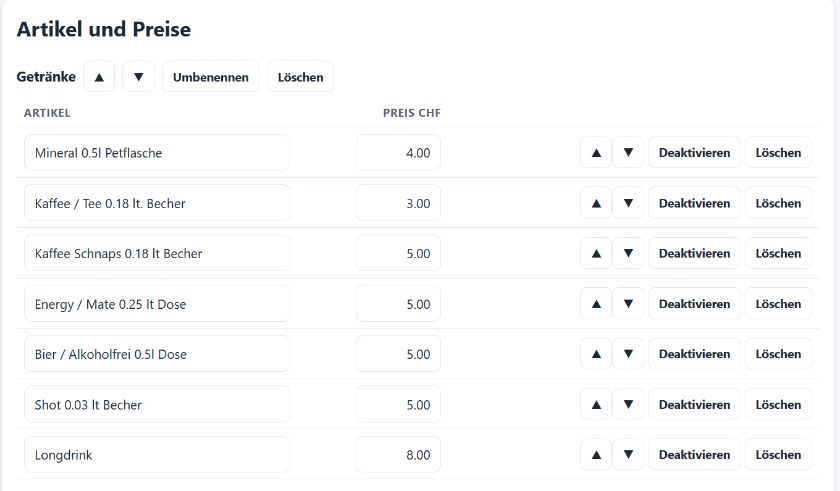This screenshot has width=840, height=491.
Task: Click Longdrink price field 8.00
Action: coord(398,455)
